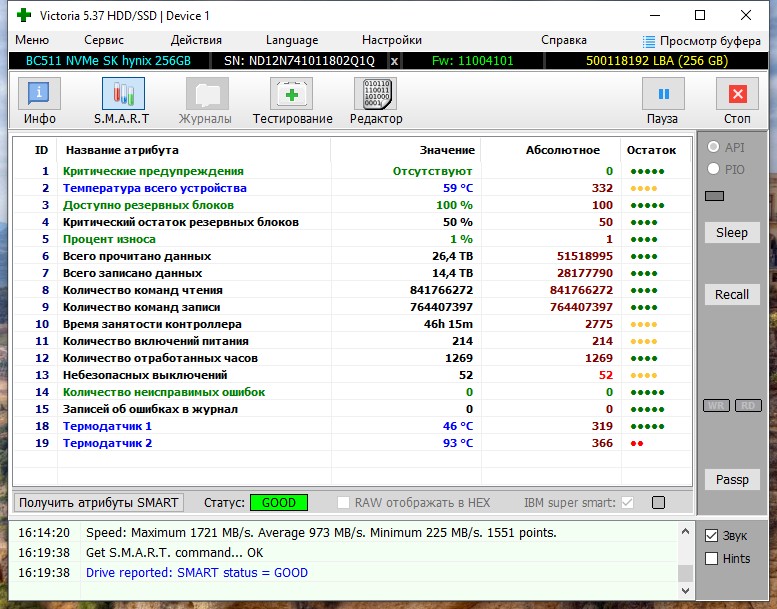Screen dimensions: 777x609
Task: Select the Записей об ошибках в журнал row
Action: pos(353,409)
